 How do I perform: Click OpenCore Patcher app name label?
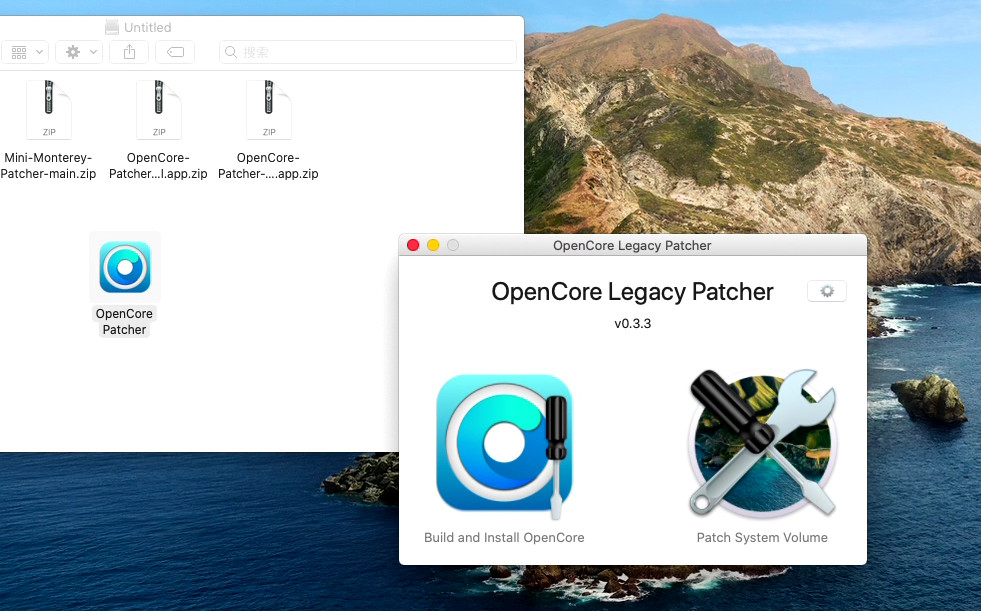[125, 321]
